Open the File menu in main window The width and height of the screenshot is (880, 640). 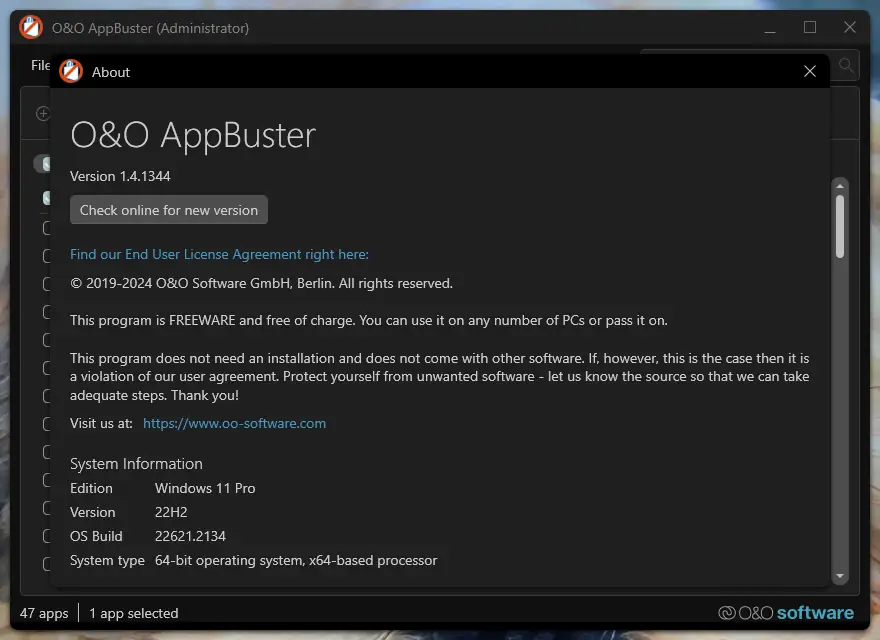(x=40, y=66)
